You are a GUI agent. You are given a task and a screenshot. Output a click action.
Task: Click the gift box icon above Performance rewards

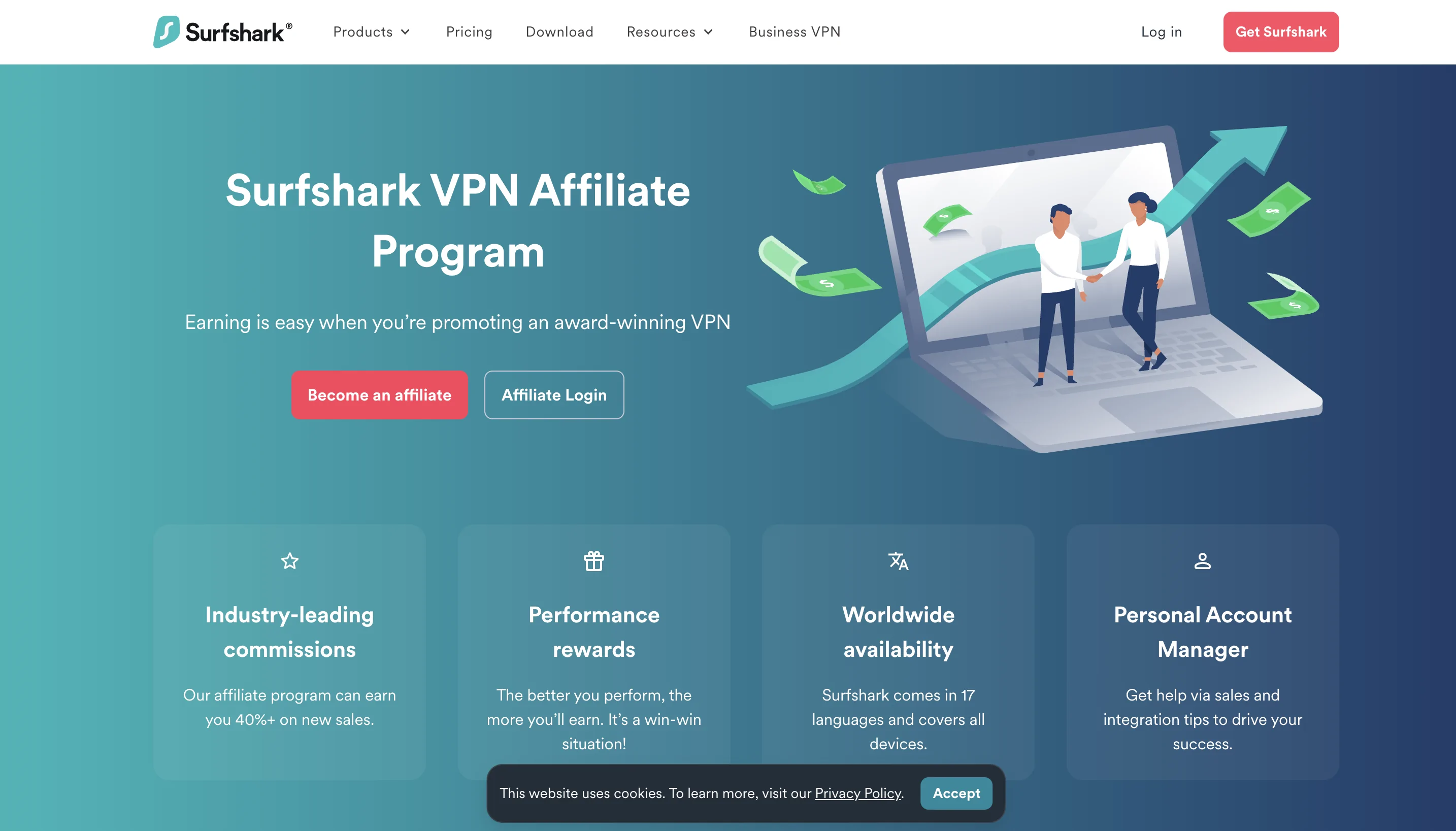click(x=593, y=561)
